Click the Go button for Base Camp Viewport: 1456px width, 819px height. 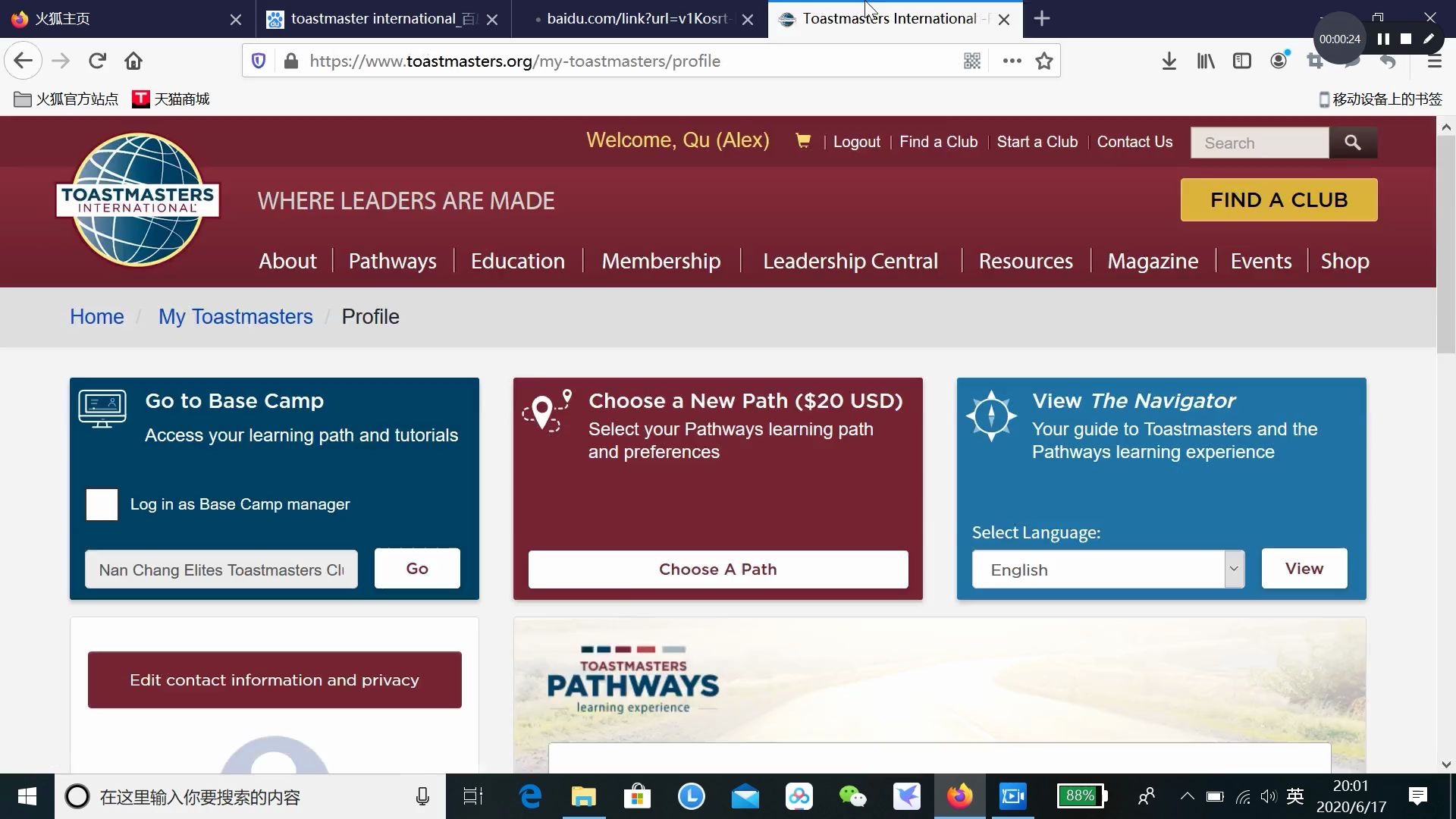click(x=417, y=568)
